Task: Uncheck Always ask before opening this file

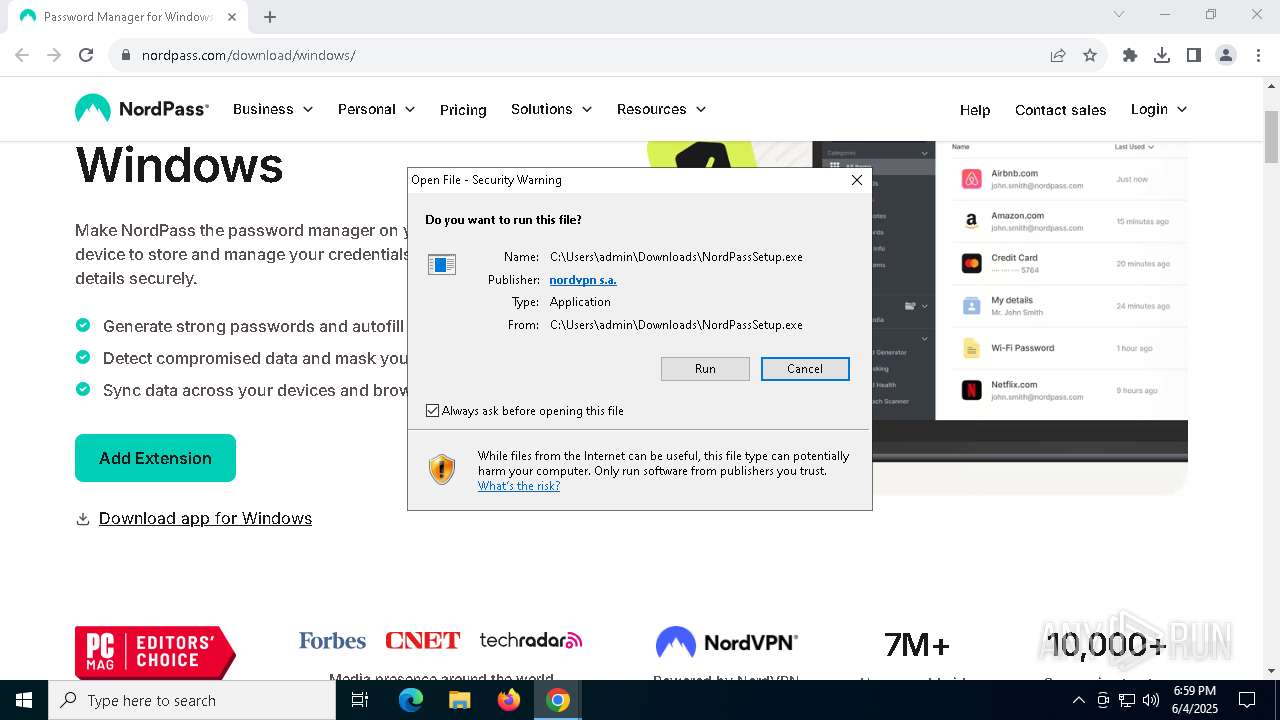Action: (x=433, y=411)
